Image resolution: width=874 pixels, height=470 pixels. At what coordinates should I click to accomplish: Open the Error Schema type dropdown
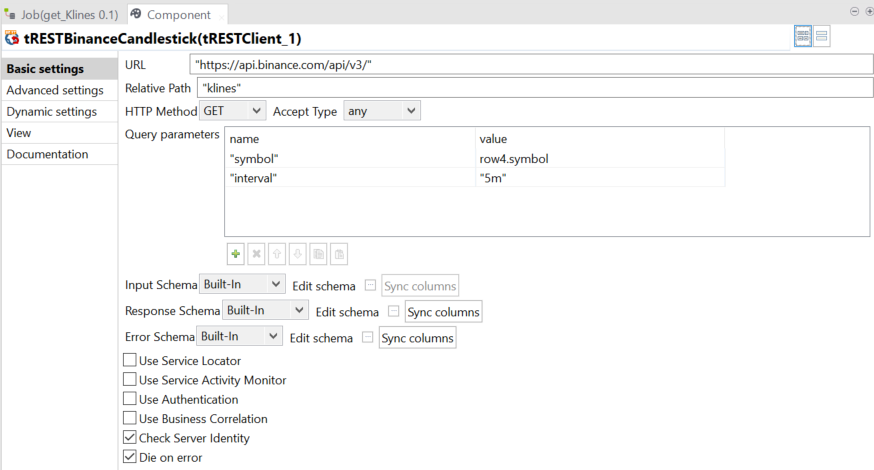click(239, 336)
